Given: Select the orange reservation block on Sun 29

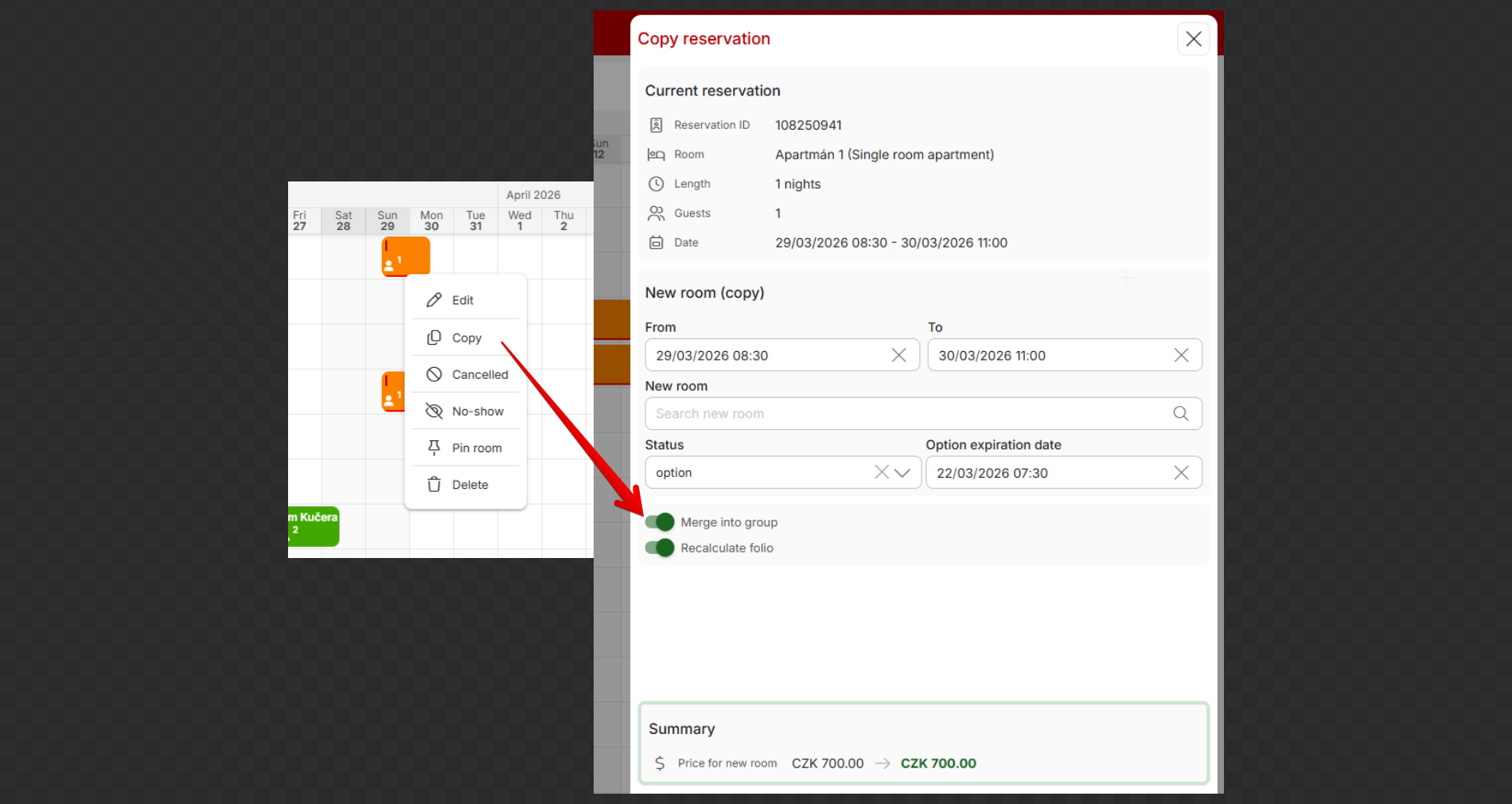Looking at the screenshot, I should pyautogui.click(x=406, y=256).
